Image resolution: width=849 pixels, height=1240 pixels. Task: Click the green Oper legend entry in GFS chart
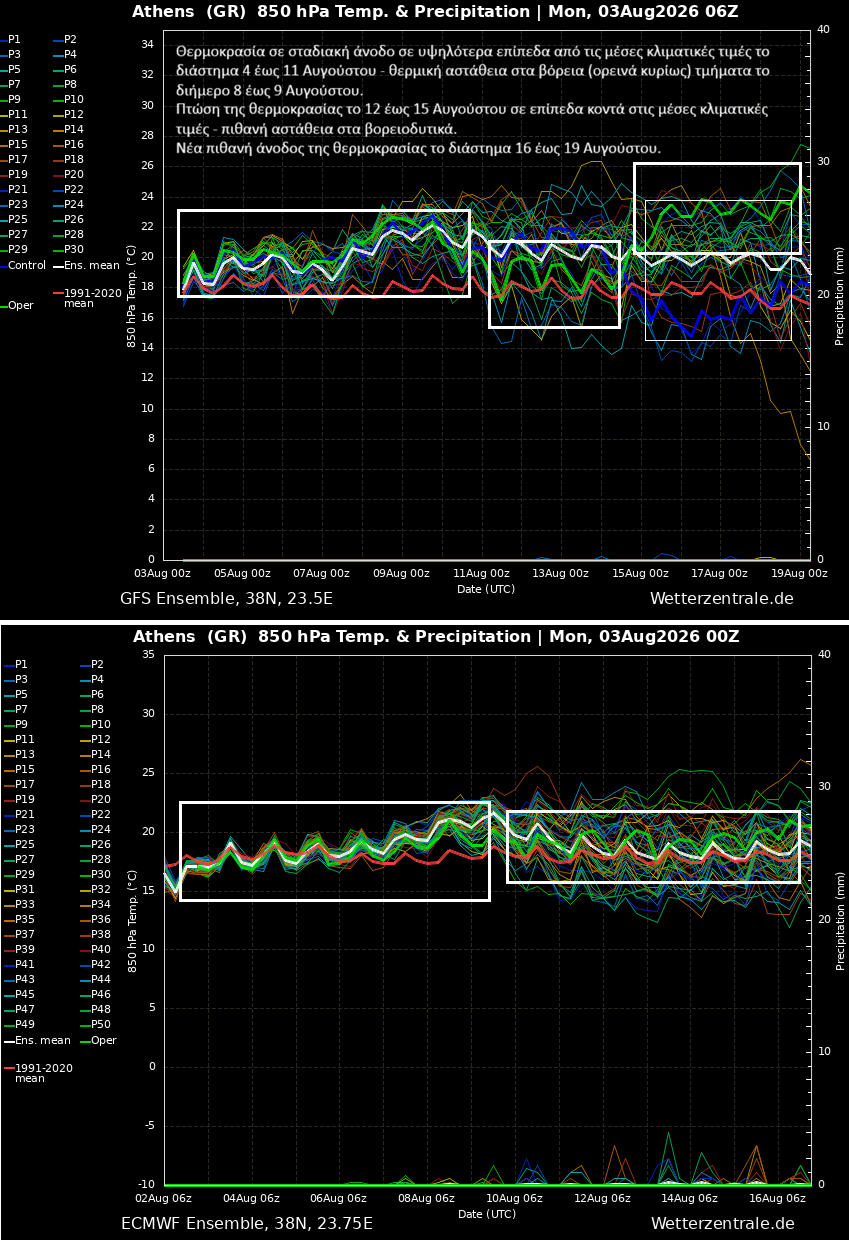coord(17,306)
